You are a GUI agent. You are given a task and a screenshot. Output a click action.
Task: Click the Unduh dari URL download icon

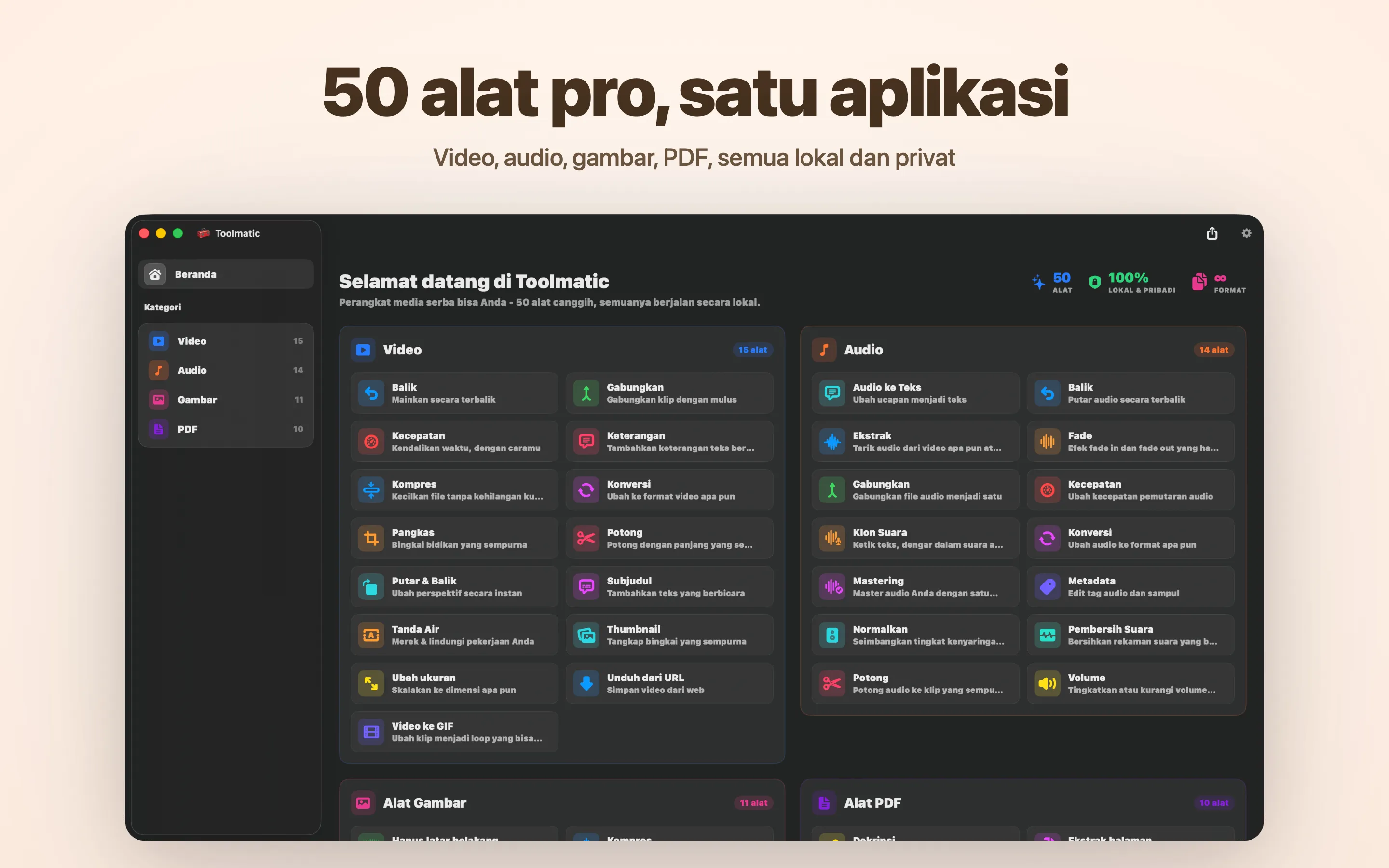[x=586, y=683]
